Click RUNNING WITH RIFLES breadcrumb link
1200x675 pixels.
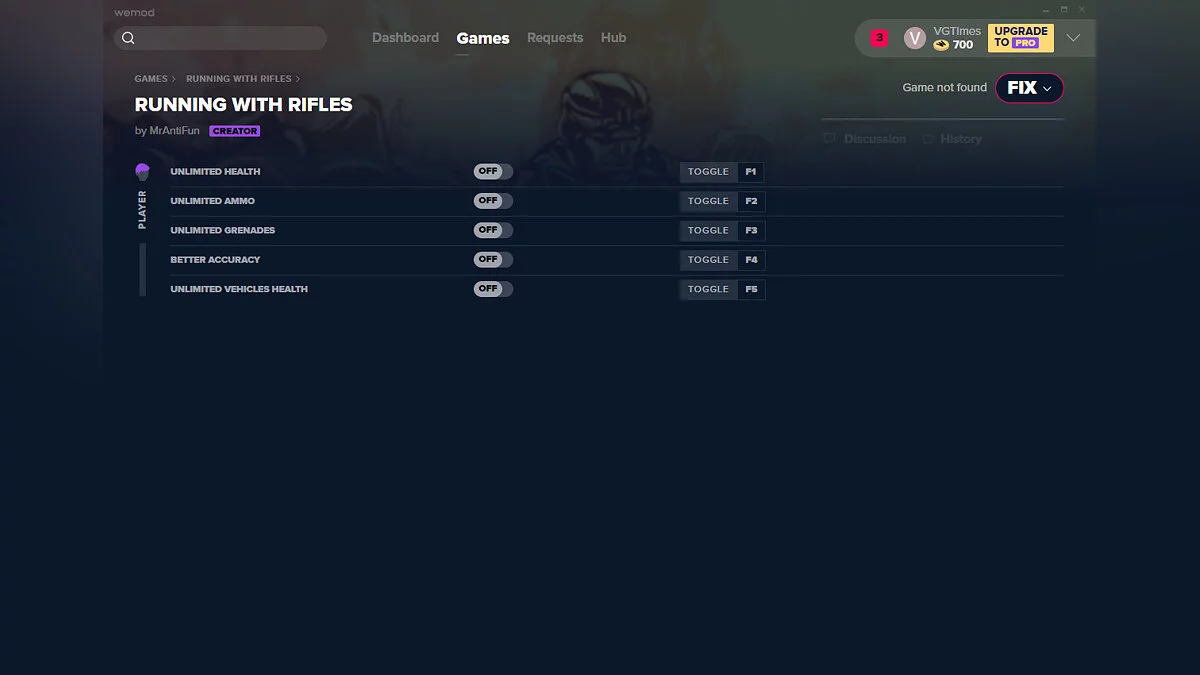pos(239,79)
